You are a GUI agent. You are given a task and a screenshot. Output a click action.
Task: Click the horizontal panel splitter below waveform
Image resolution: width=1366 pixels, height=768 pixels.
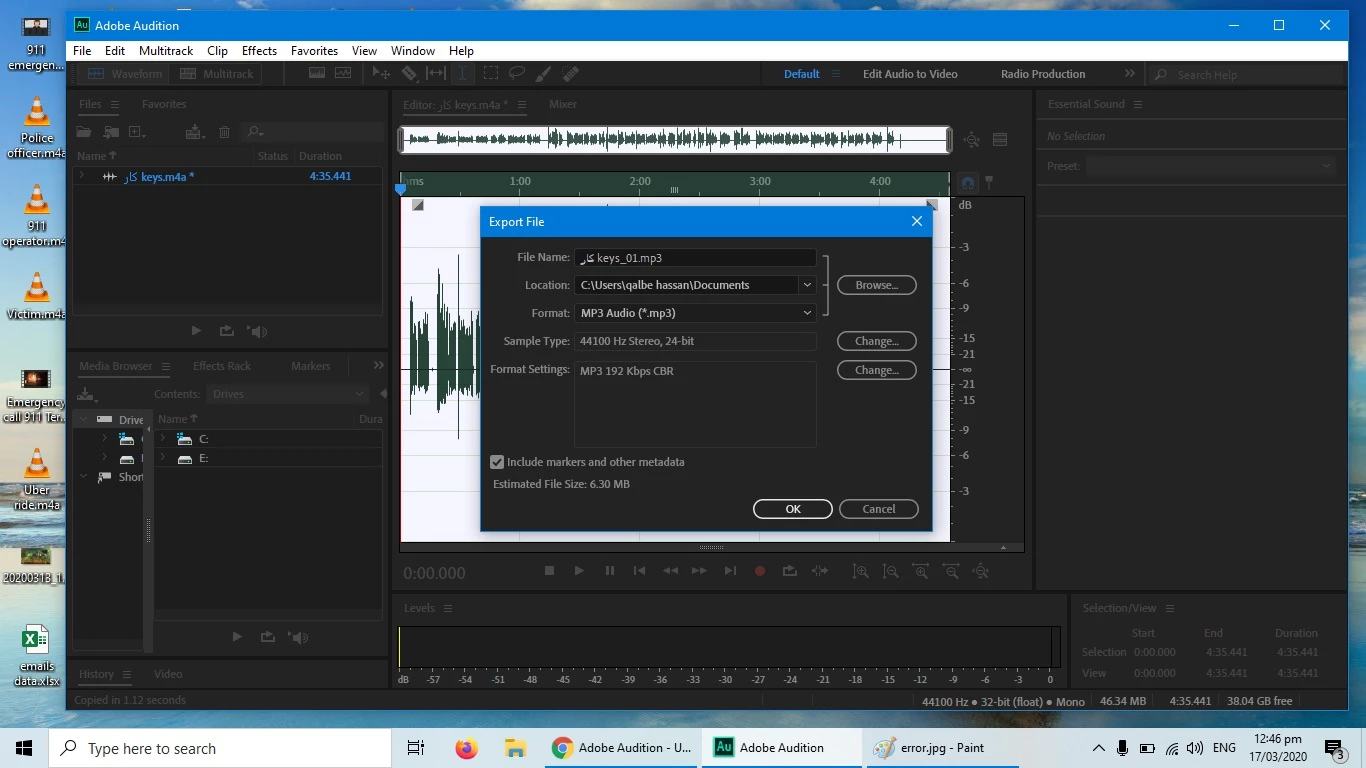pyautogui.click(x=711, y=547)
